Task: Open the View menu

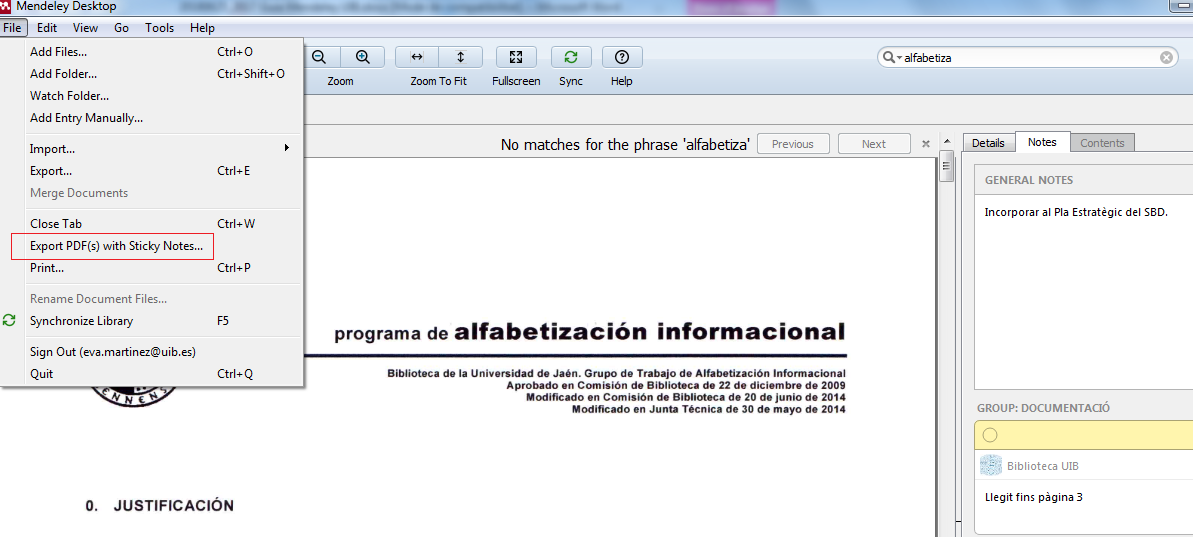Action: click(85, 28)
